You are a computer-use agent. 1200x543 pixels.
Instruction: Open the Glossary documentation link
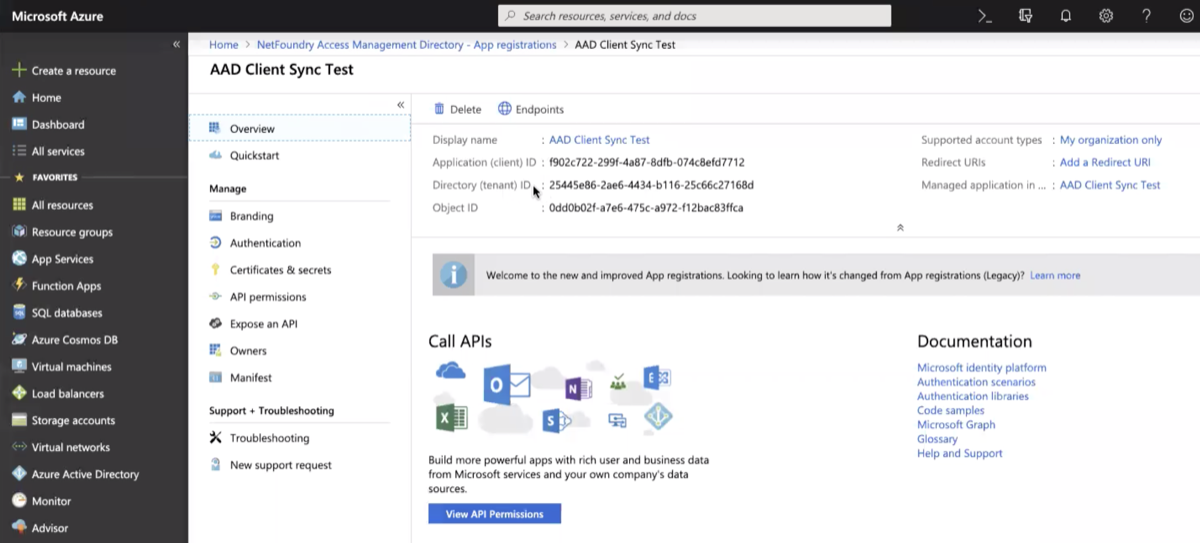937,439
